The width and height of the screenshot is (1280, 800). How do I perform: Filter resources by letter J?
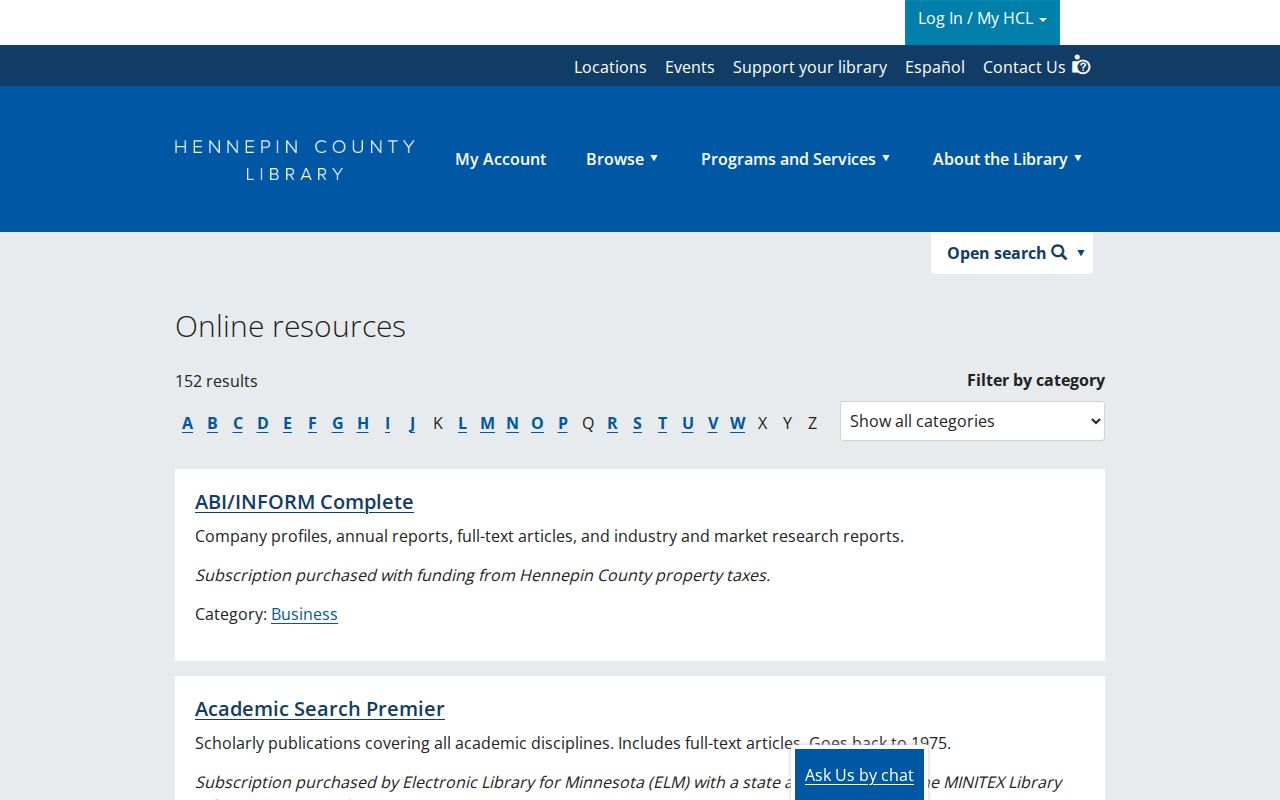[x=412, y=423]
